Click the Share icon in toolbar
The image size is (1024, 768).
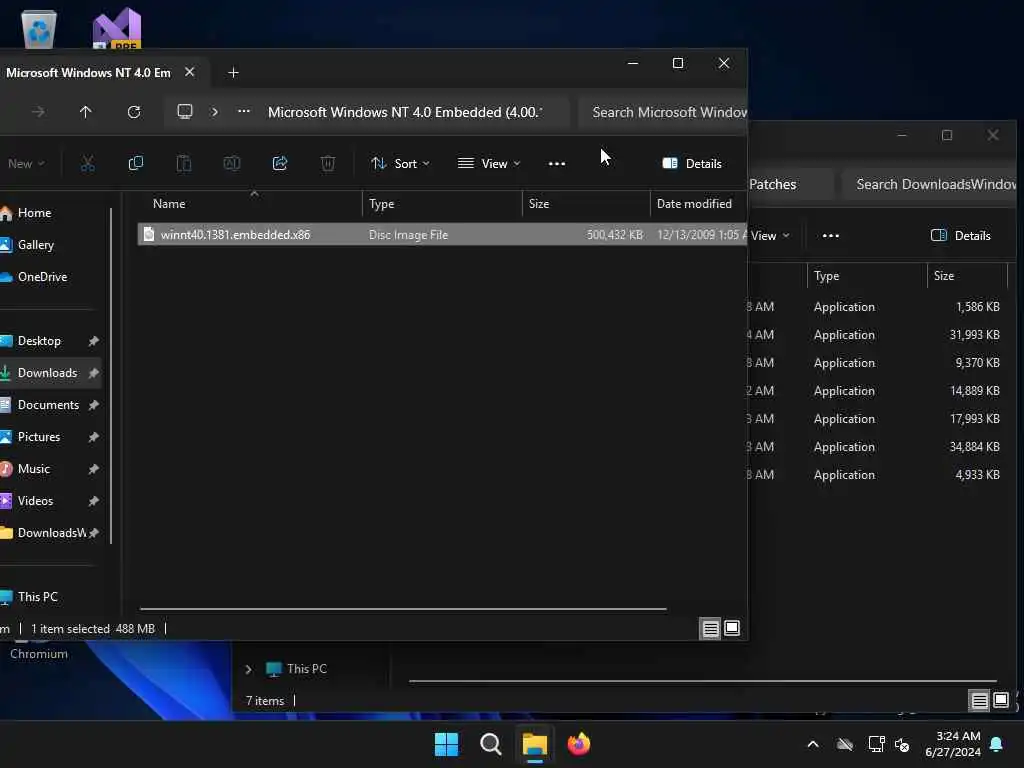point(280,163)
